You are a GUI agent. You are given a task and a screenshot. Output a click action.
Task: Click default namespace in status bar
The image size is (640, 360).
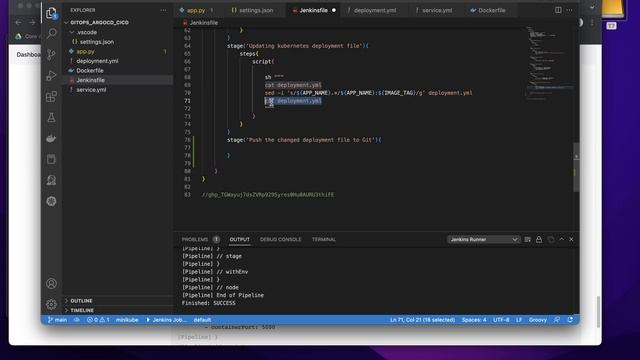202,320
